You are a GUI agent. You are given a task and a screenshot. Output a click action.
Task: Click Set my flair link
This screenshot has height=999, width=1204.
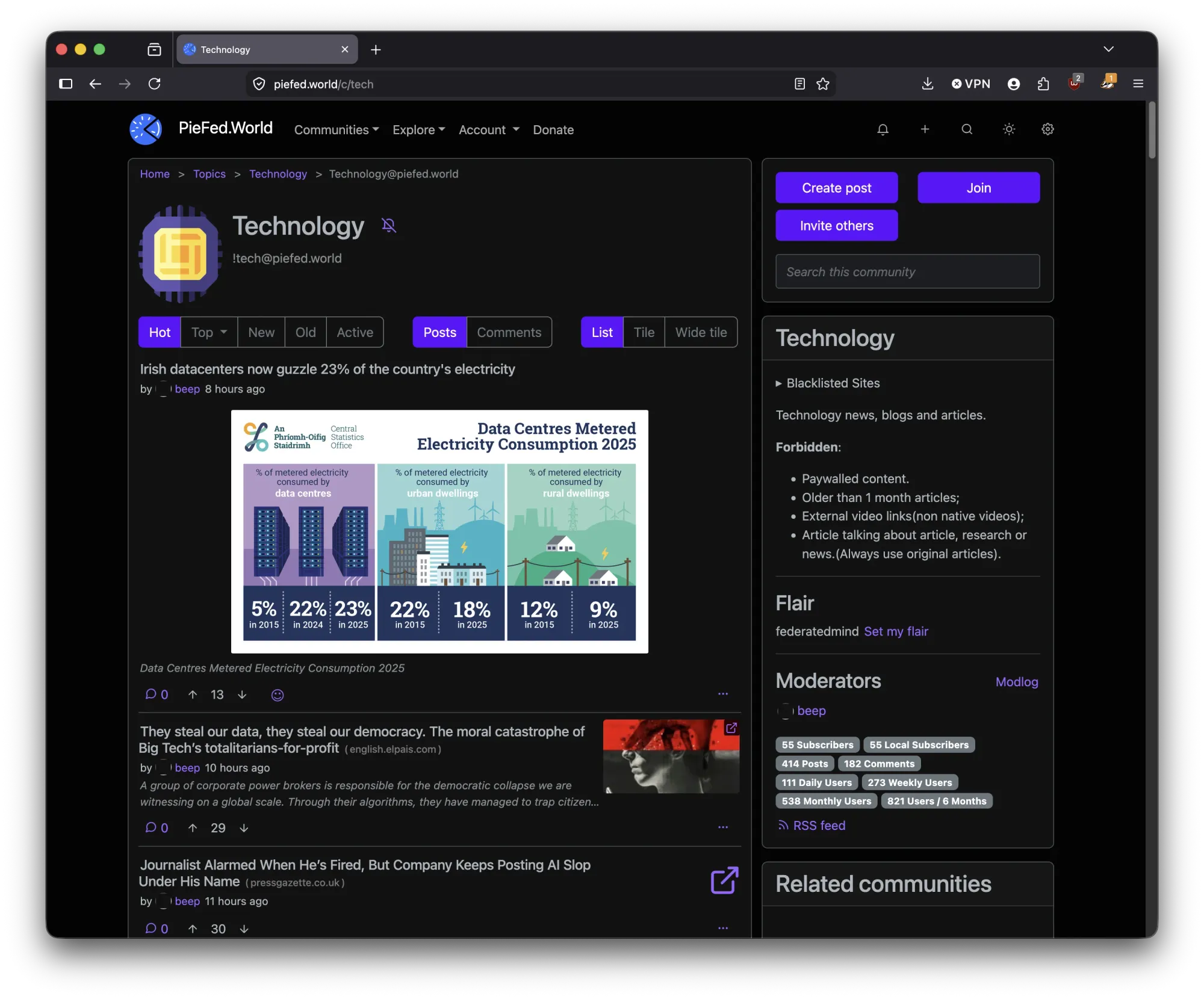pos(896,631)
